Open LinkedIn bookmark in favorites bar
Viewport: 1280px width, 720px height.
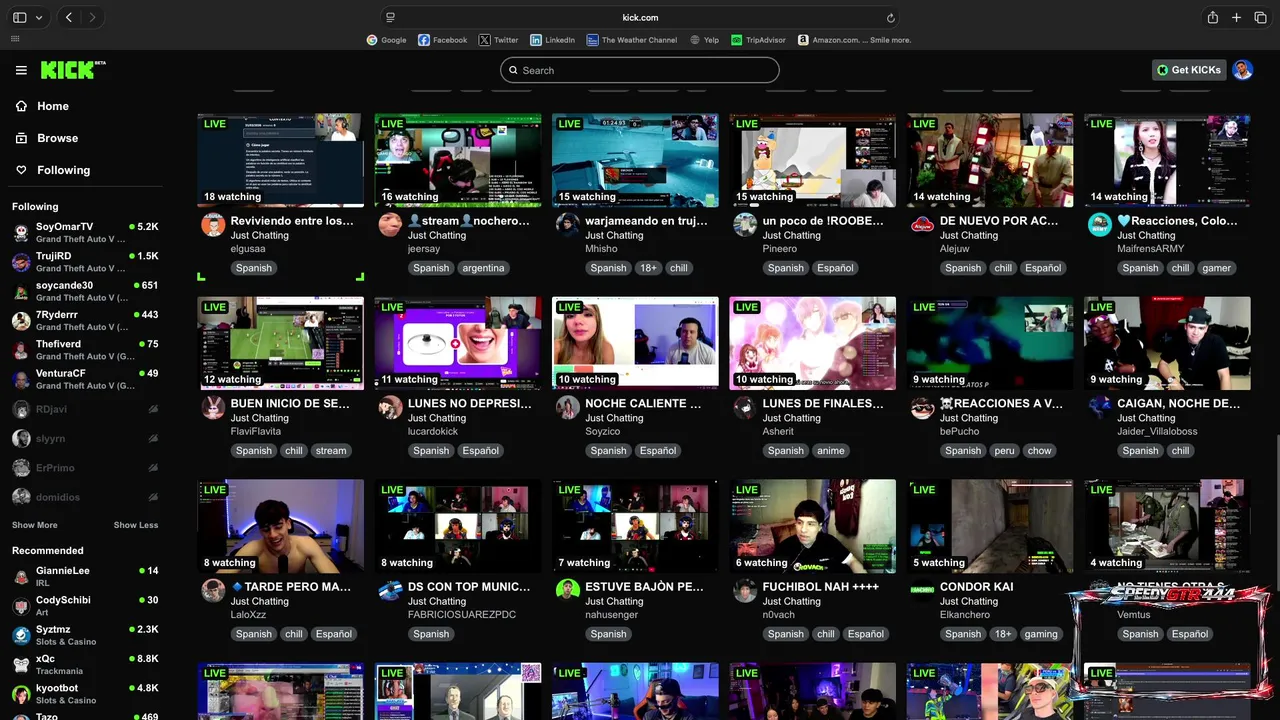(553, 40)
